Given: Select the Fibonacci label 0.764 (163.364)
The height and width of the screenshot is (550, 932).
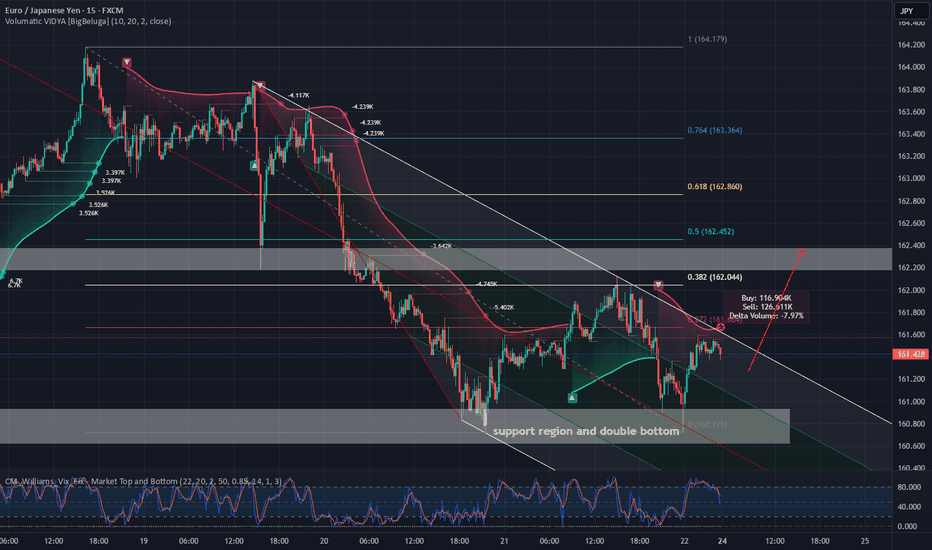Looking at the screenshot, I should pos(714,130).
